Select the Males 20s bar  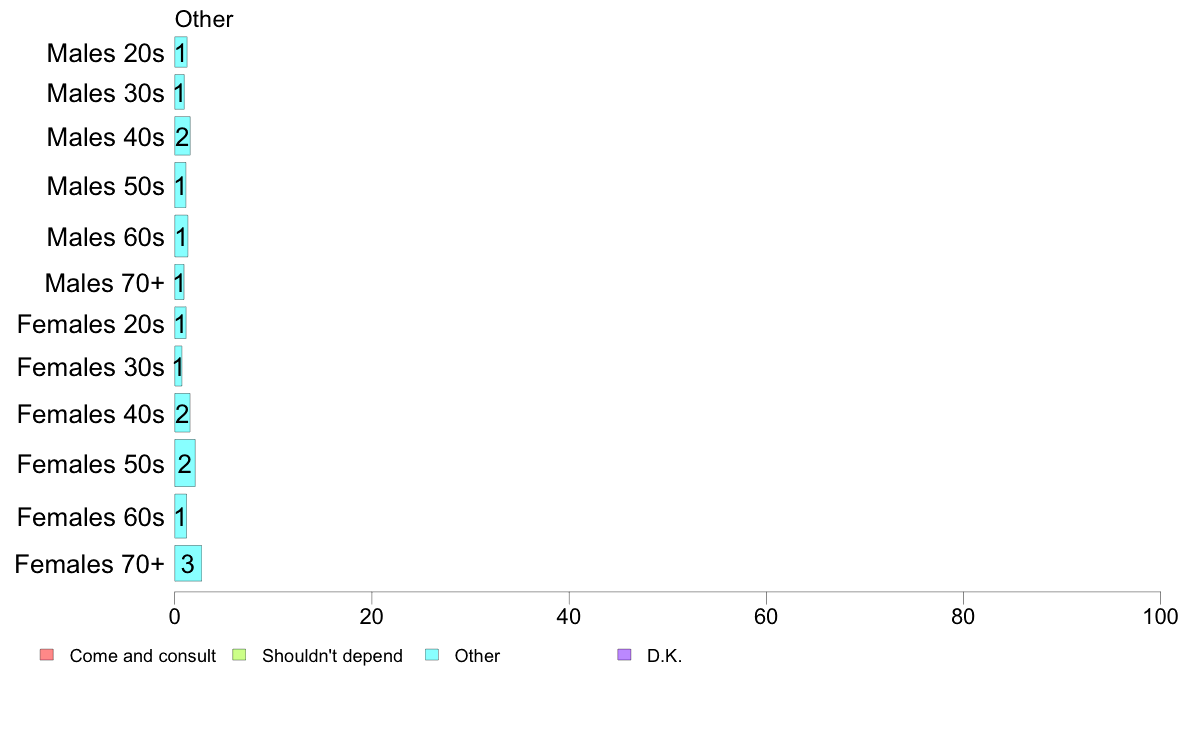181,52
